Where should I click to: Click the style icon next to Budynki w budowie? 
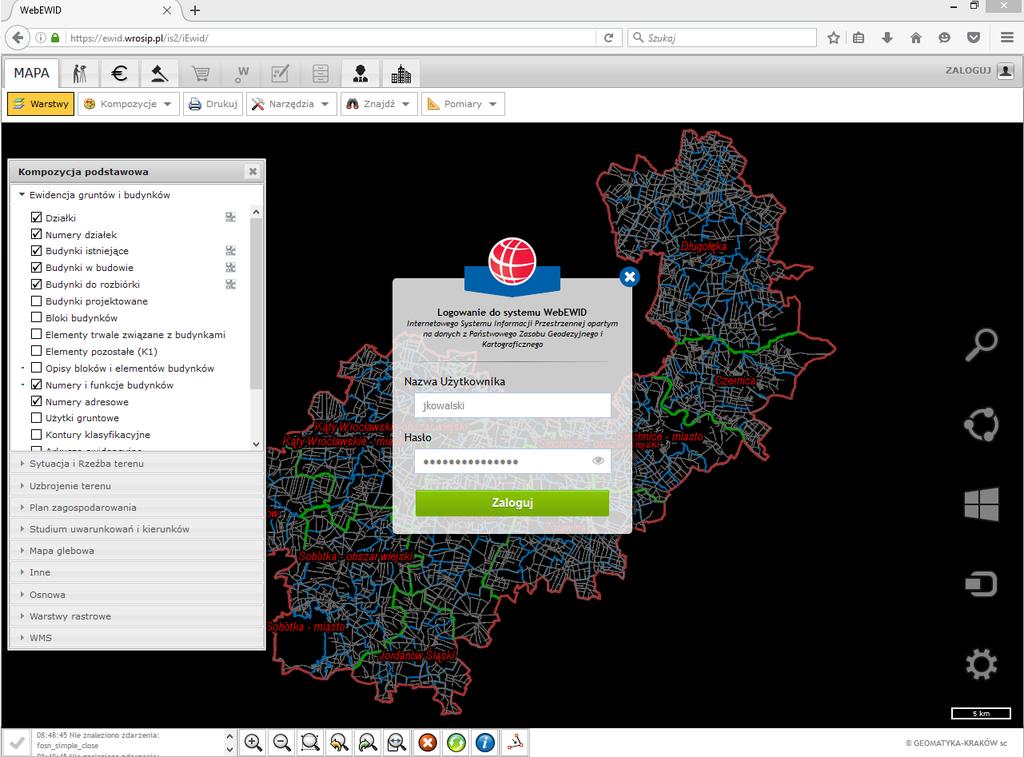click(x=231, y=268)
